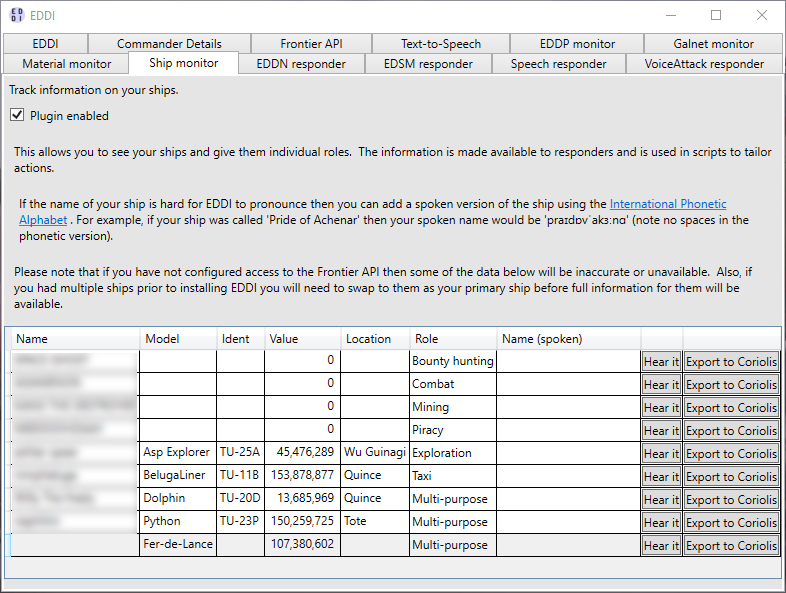Open the Combat role dropdown
Image resolution: width=786 pixels, height=593 pixels.
point(453,384)
